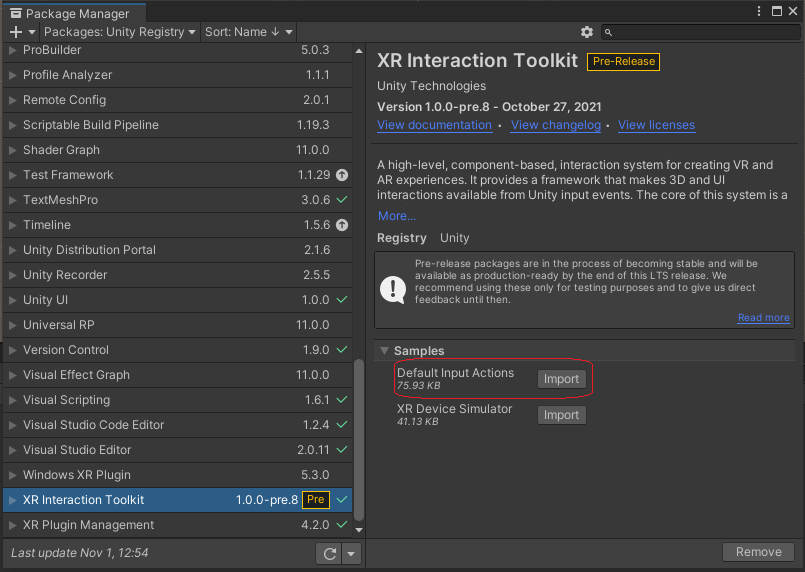This screenshot has height=572, width=805.
Task: Expand the Universal RP package versions
Action: coord(13,325)
